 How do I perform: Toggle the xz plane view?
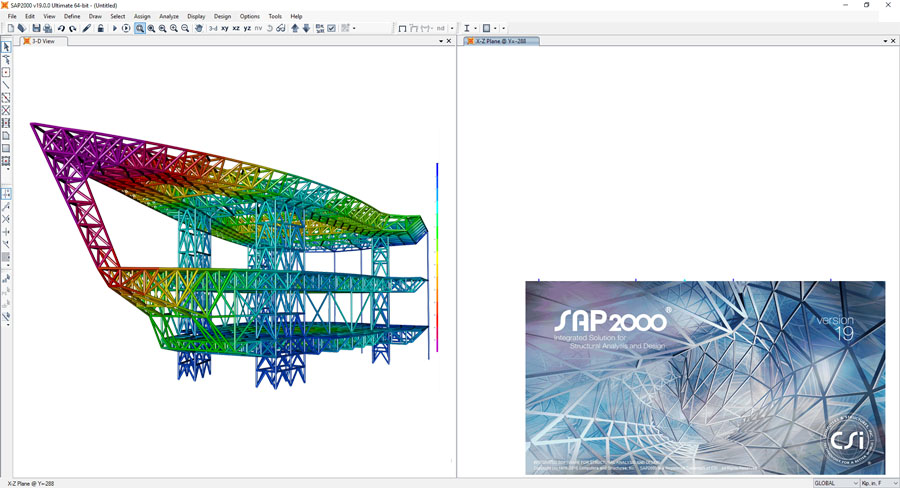pos(236,28)
